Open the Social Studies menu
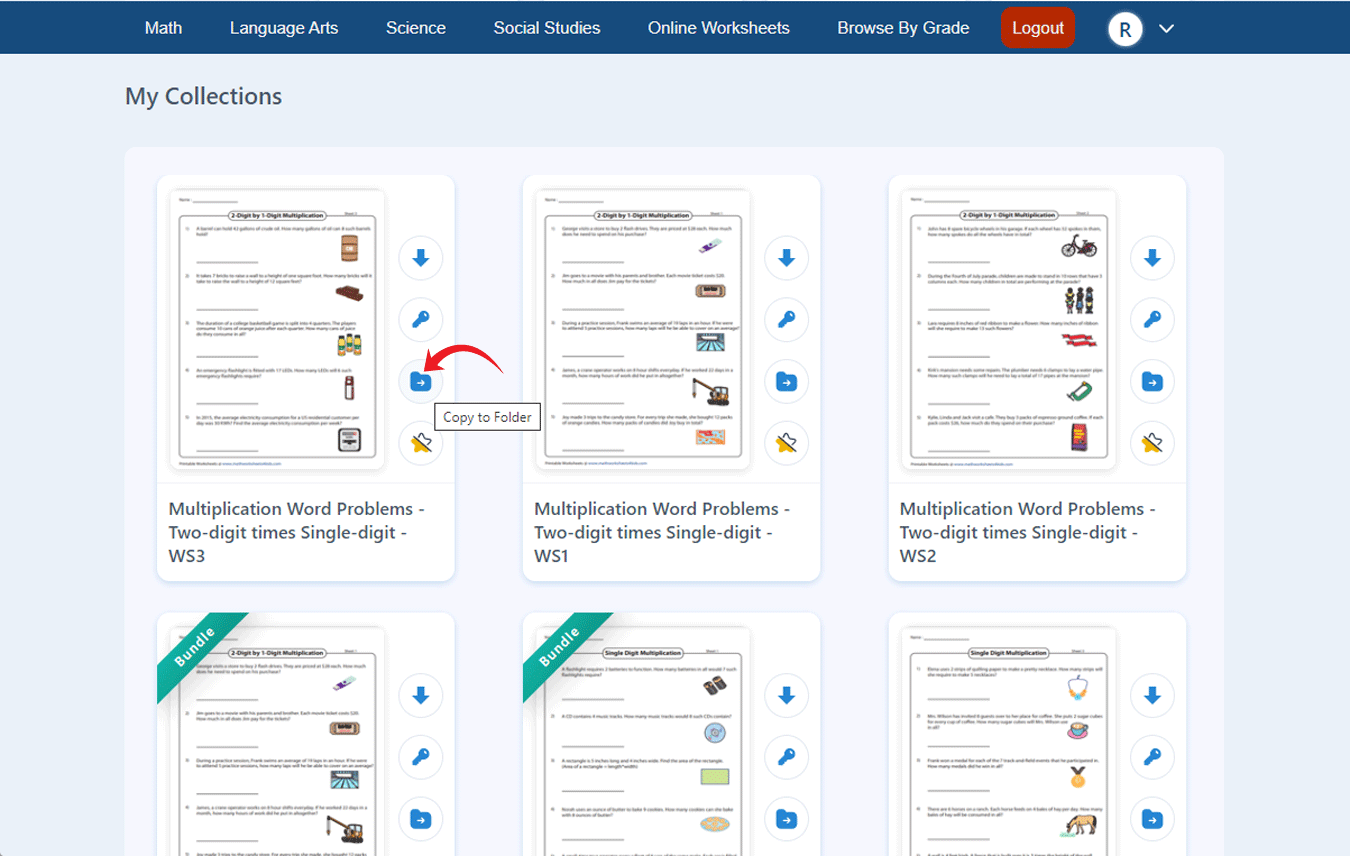1350x856 pixels. (547, 28)
